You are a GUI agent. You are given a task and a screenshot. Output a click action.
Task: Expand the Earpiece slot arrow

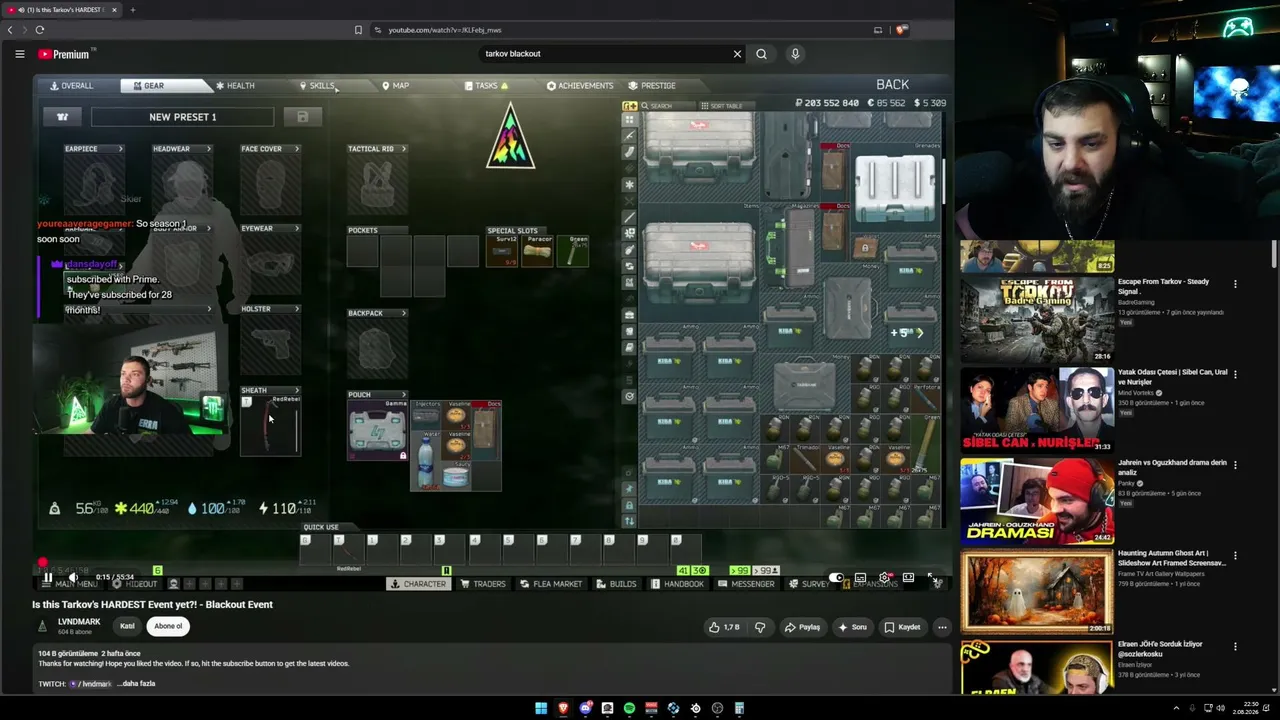[121, 149]
